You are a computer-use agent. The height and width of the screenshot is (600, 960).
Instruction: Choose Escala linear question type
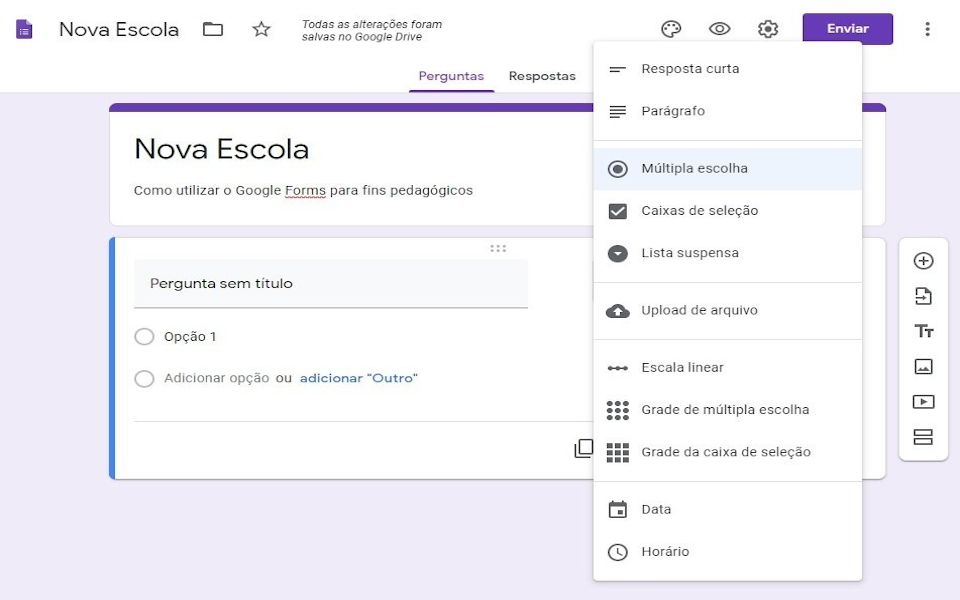pyautogui.click(x=727, y=367)
